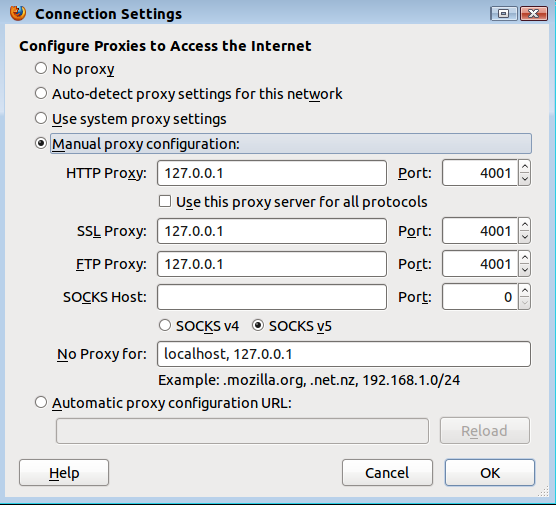Increase the SSL Proxy port with up arrow
Viewport: 556px width, 505px height.
[x=525, y=224]
